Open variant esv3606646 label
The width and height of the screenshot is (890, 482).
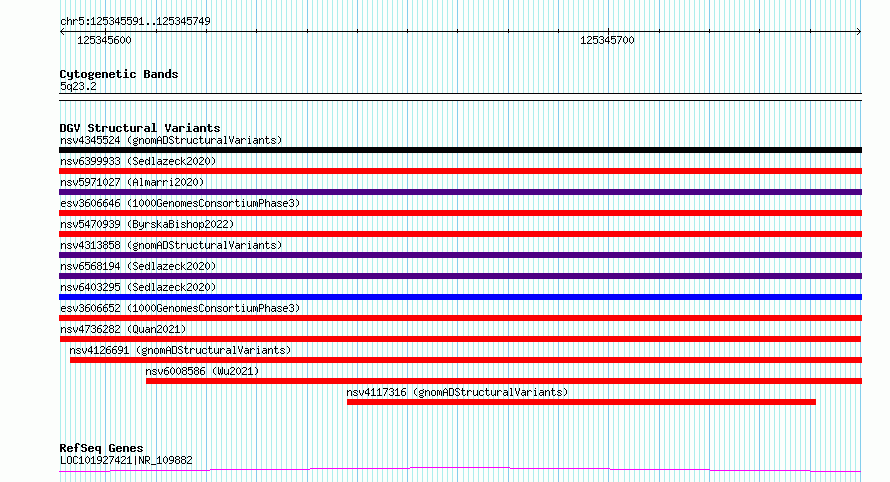tap(180, 203)
